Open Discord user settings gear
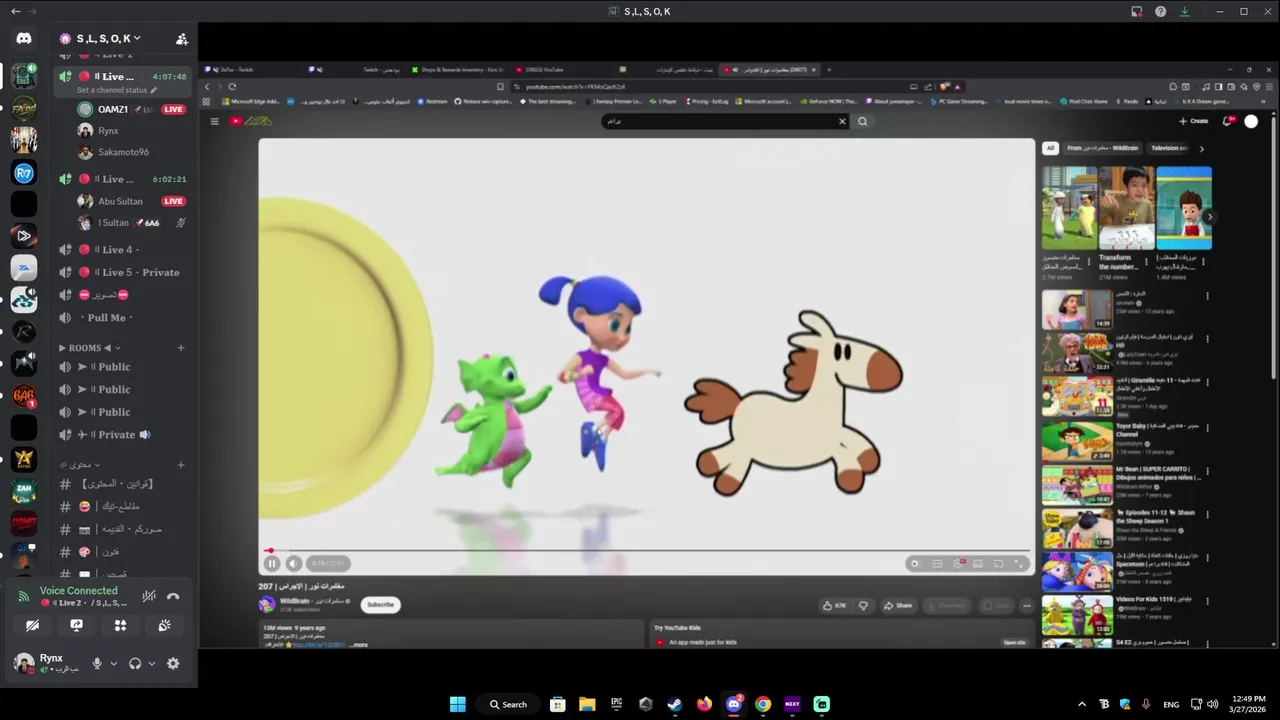Image resolution: width=1280 pixels, height=720 pixels. [173, 663]
